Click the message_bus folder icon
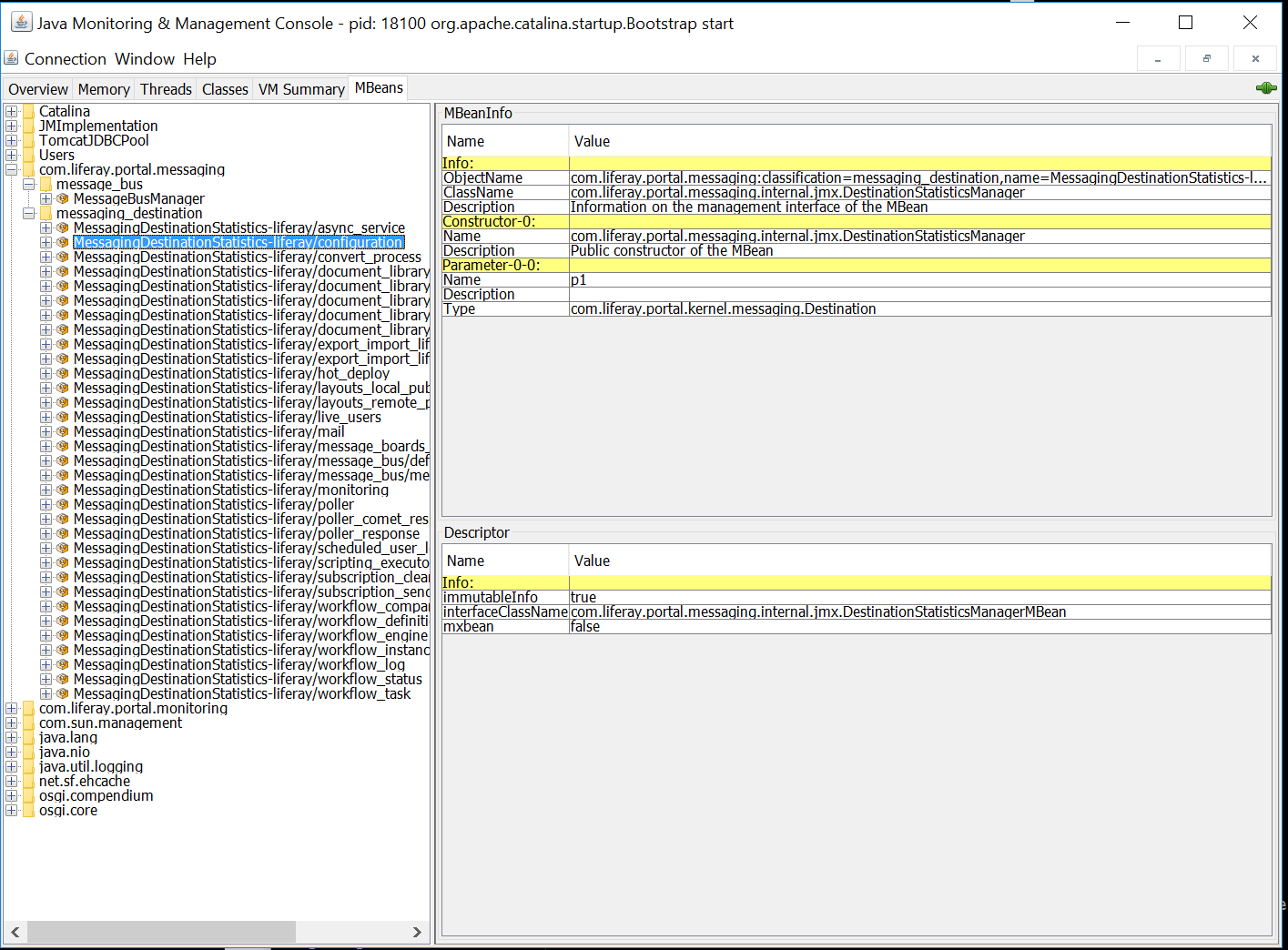Image resolution: width=1288 pixels, height=950 pixels. [x=46, y=184]
